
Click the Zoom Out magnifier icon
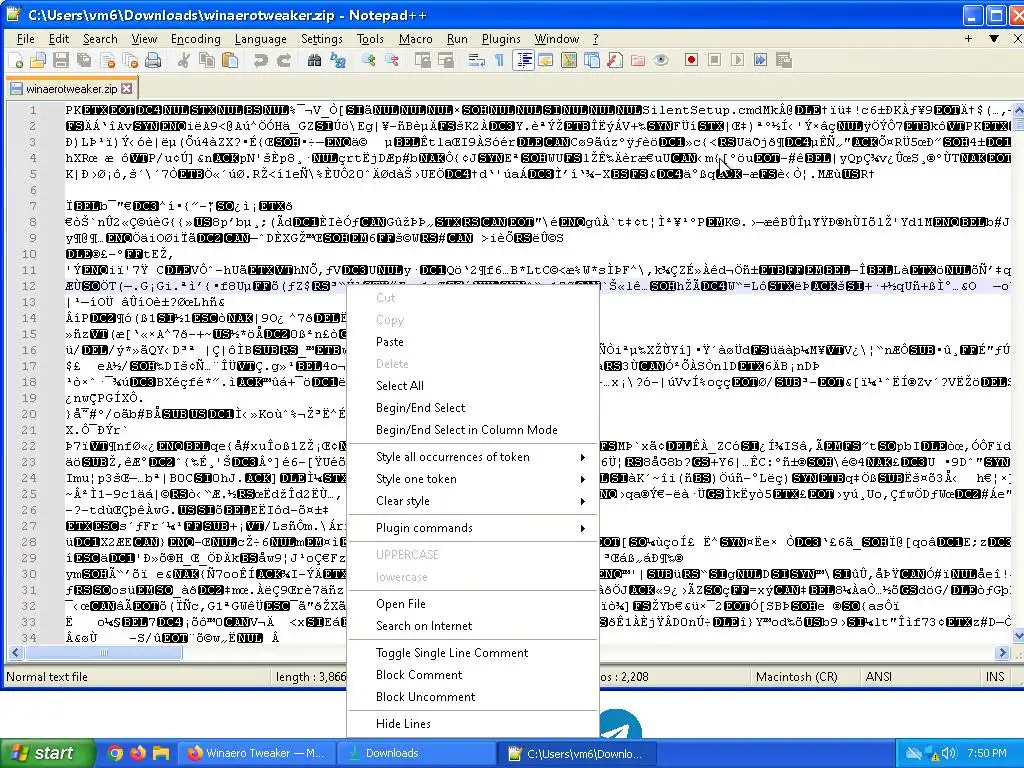point(391,61)
